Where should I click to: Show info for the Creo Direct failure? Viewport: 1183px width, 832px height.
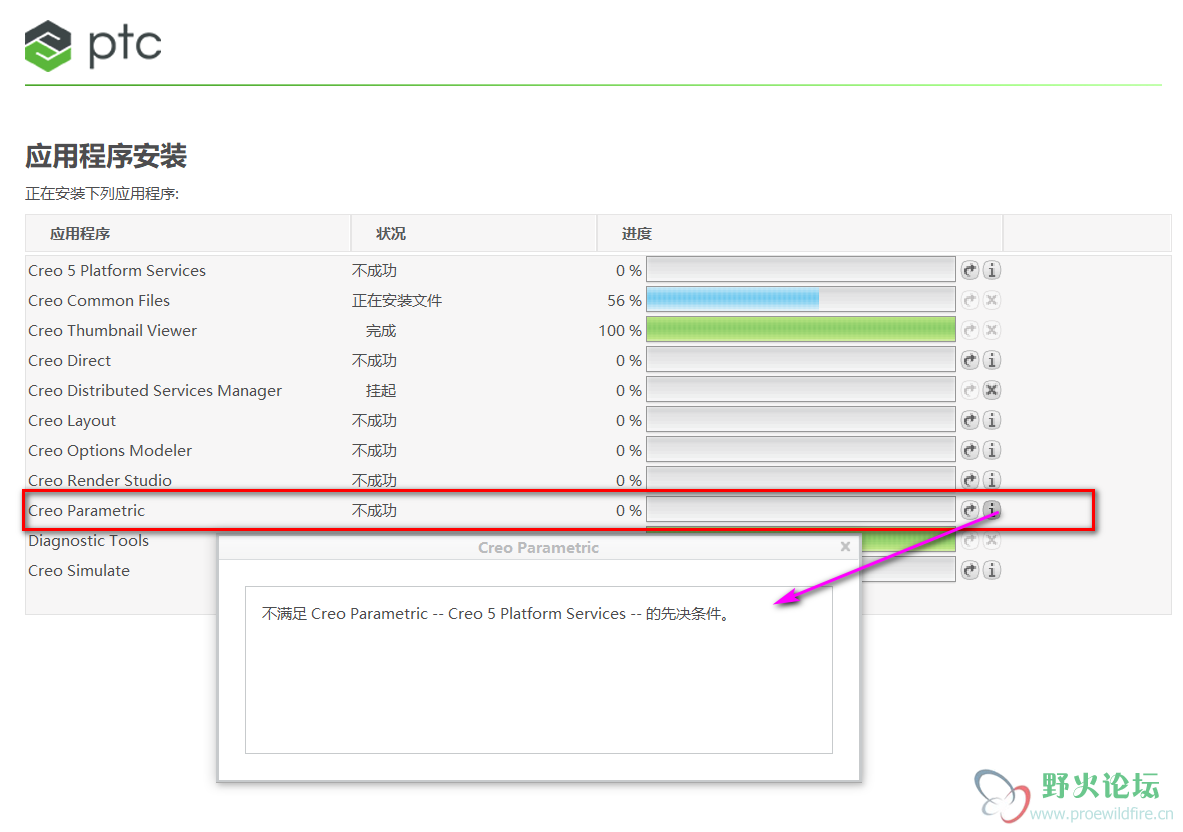point(991,360)
